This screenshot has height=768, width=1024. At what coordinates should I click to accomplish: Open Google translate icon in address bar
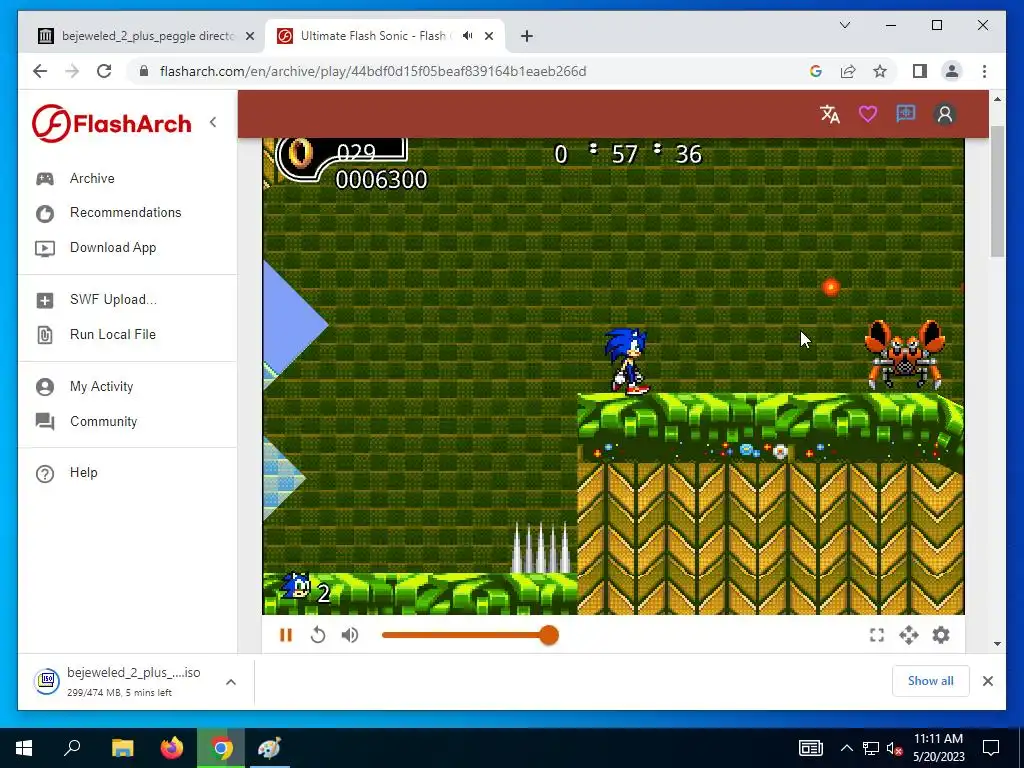tap(816, 71)
